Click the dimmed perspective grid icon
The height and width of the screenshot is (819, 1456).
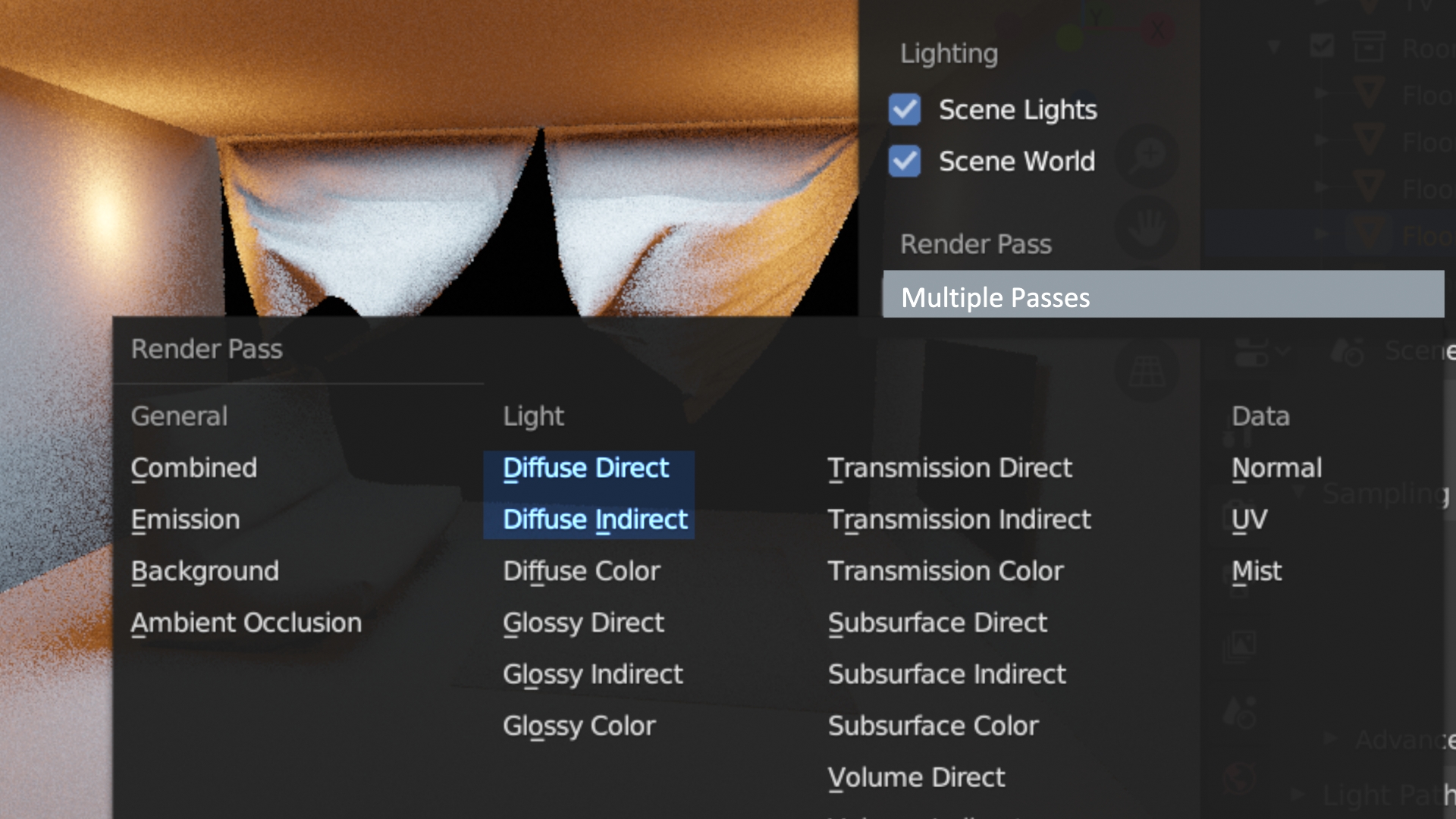[1147, 372]
